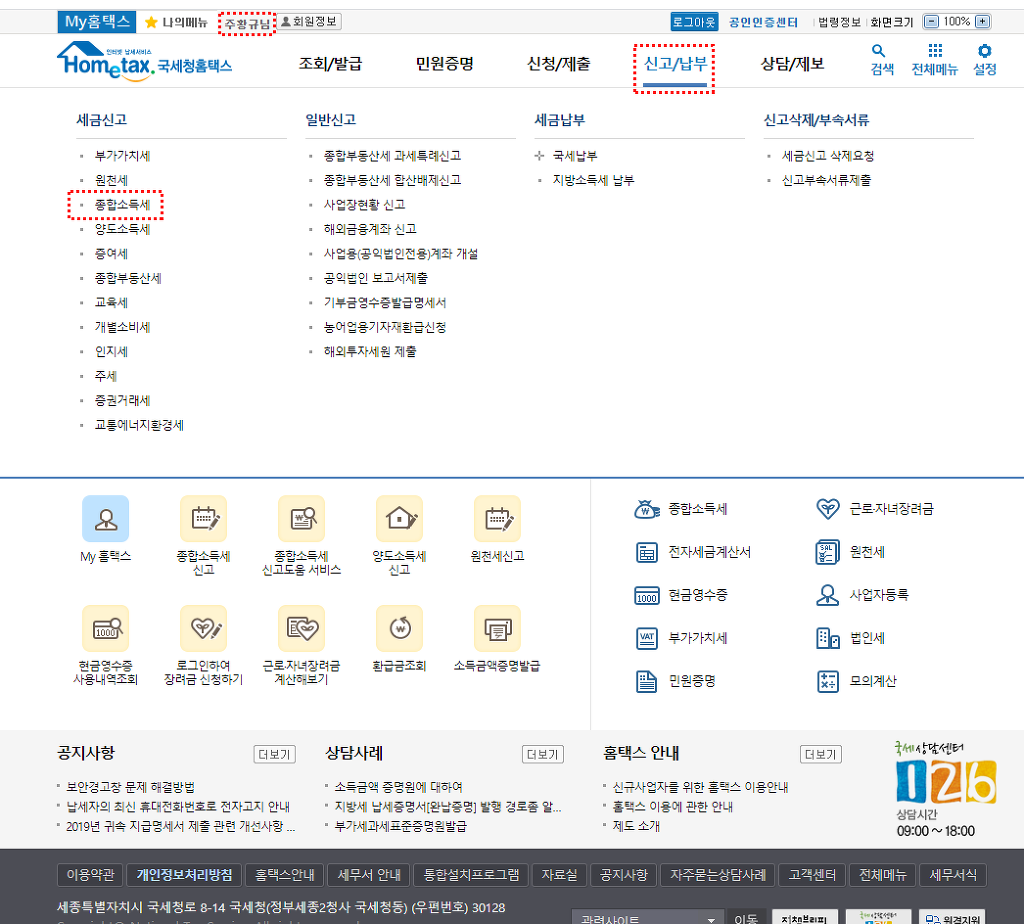
Task: Click the 부가가치세 VAT icon
Action: [x=647, y=638]
